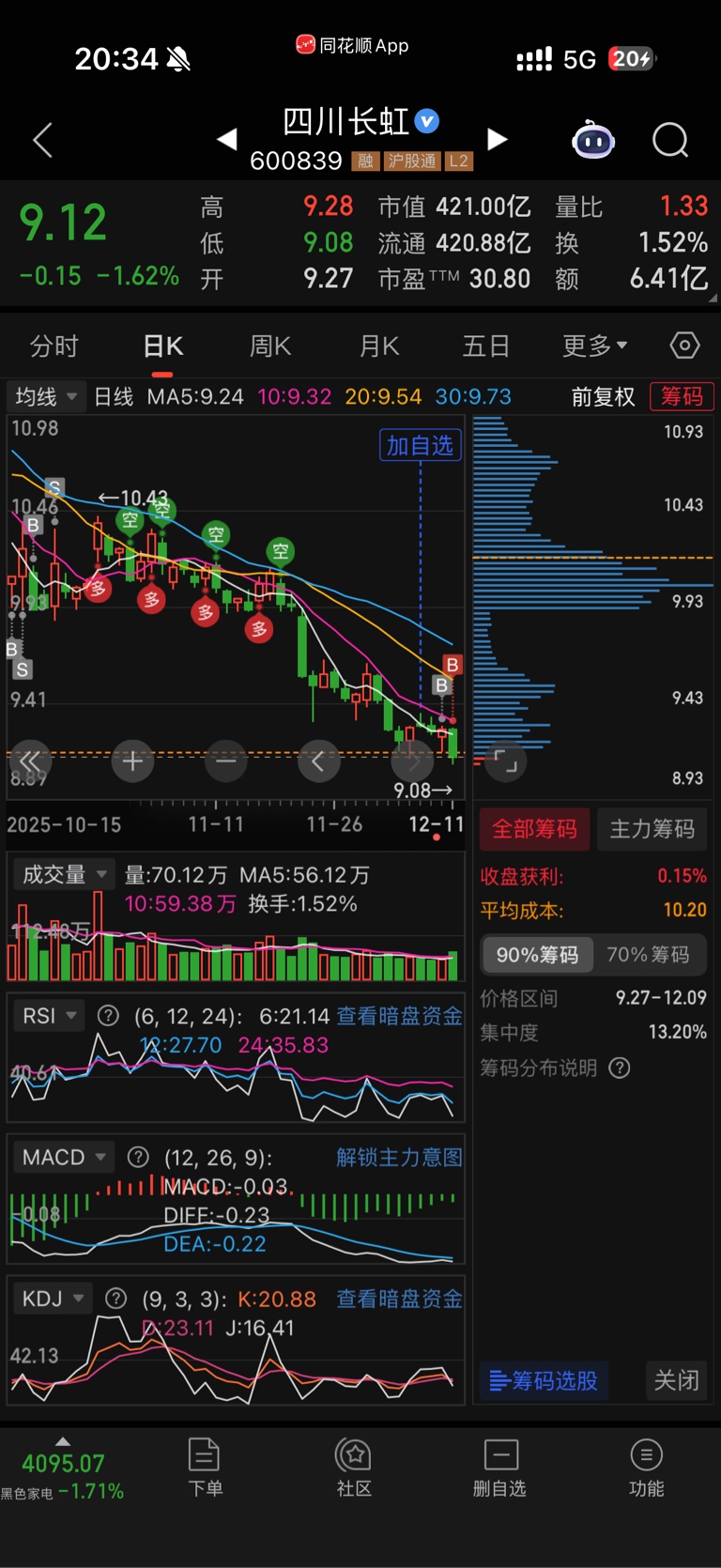
Task: Open KDJ indicator help question mark
Action: [x=115, y=1299]
